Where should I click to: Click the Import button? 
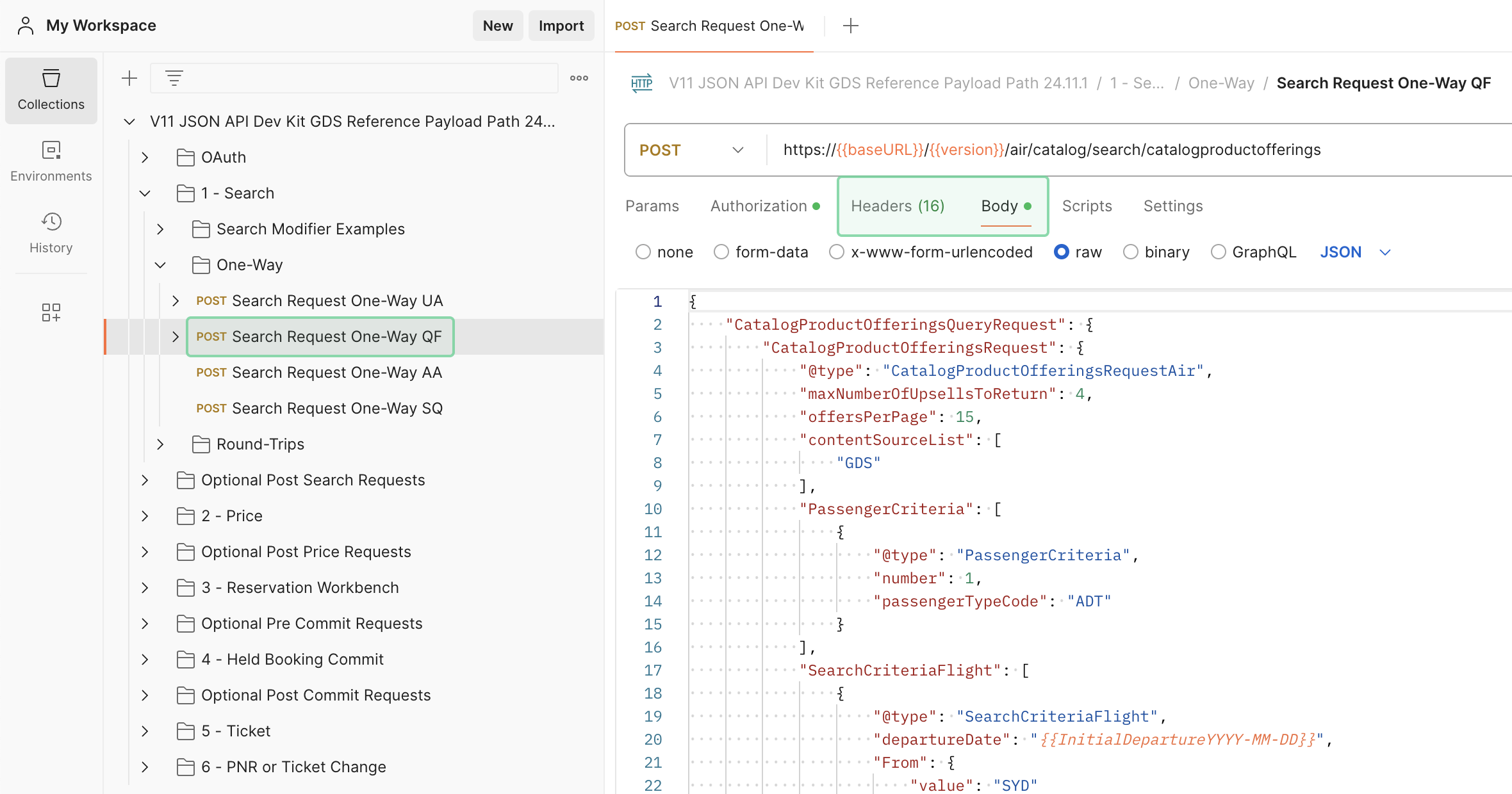pyautogui.click(x=561, y=26)
